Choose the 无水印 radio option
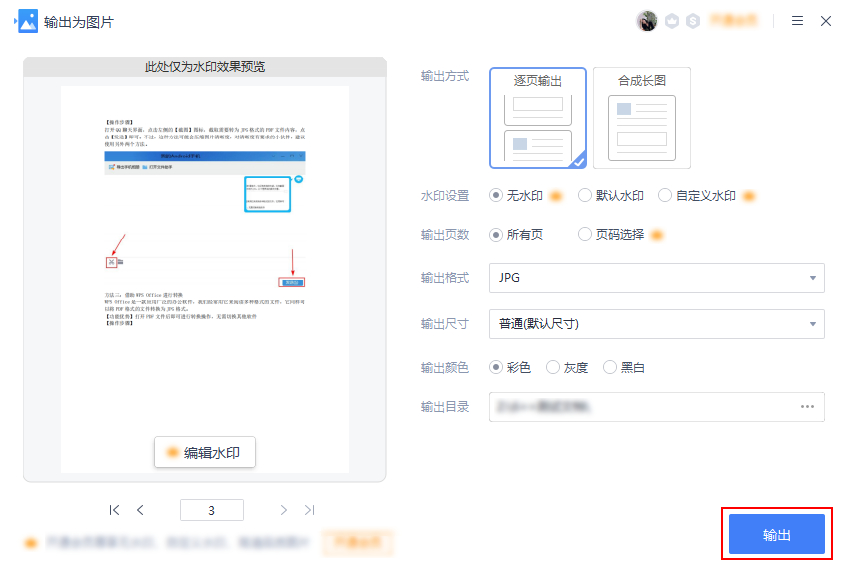Screen dimensions: 847x564 coord(516,196)
